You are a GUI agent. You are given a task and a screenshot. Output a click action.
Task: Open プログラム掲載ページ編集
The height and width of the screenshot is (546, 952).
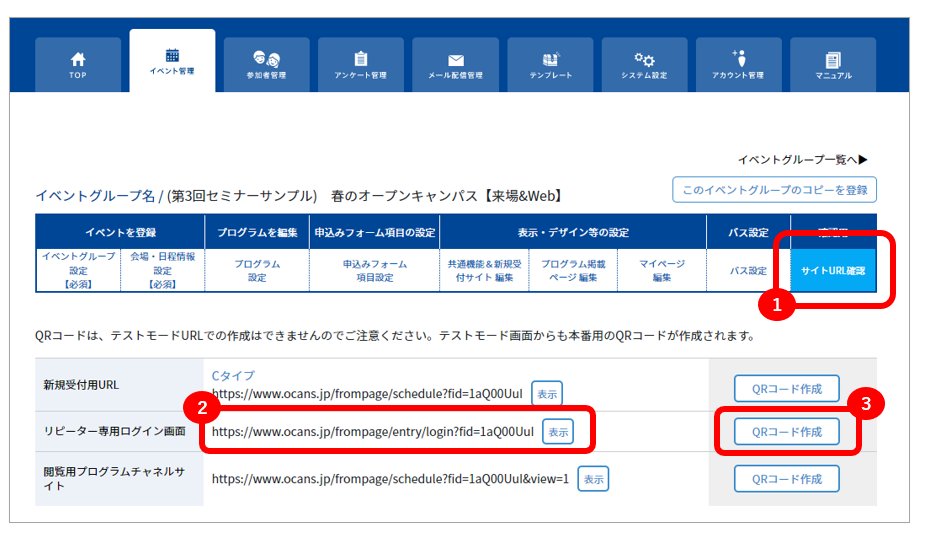(573, 270)
